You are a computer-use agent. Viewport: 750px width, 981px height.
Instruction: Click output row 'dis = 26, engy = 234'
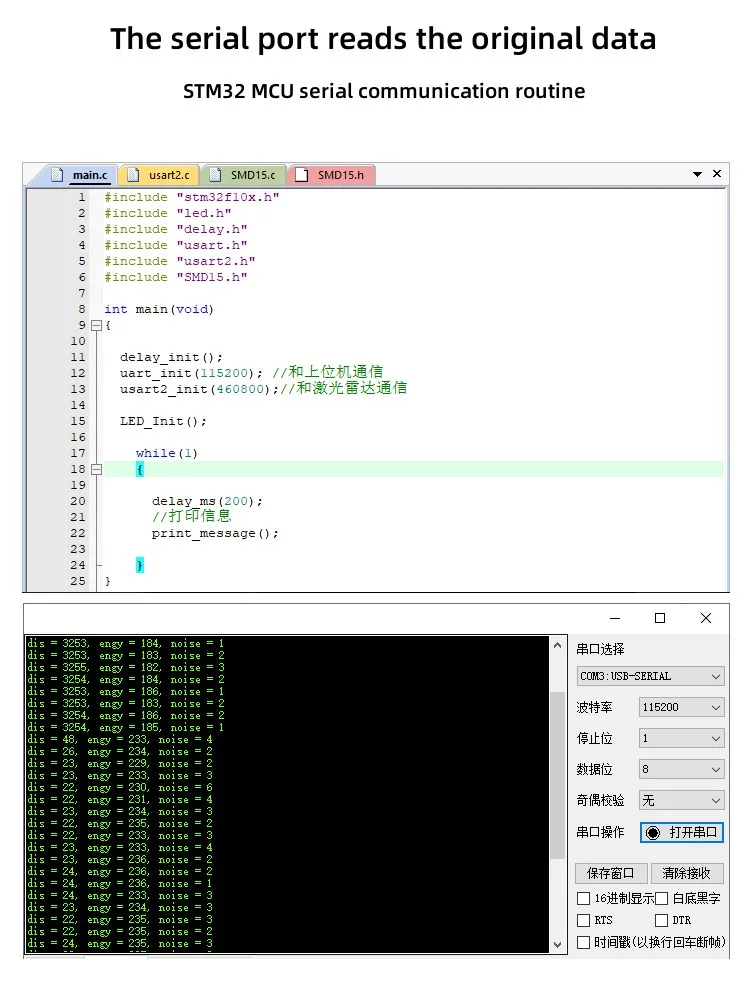tap(119, 751)
